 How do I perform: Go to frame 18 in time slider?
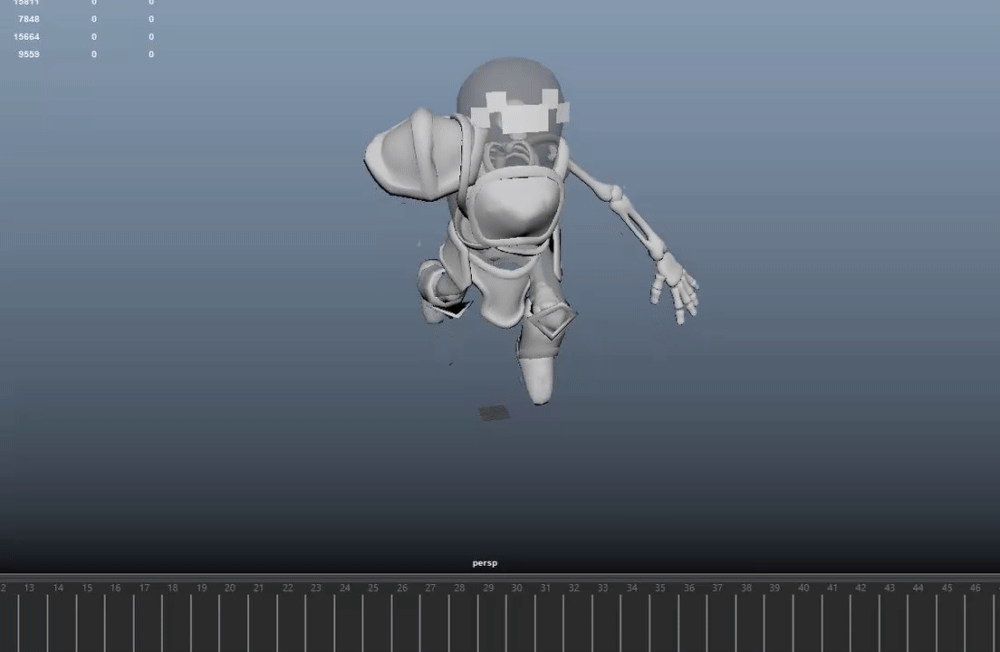[173, 588]
